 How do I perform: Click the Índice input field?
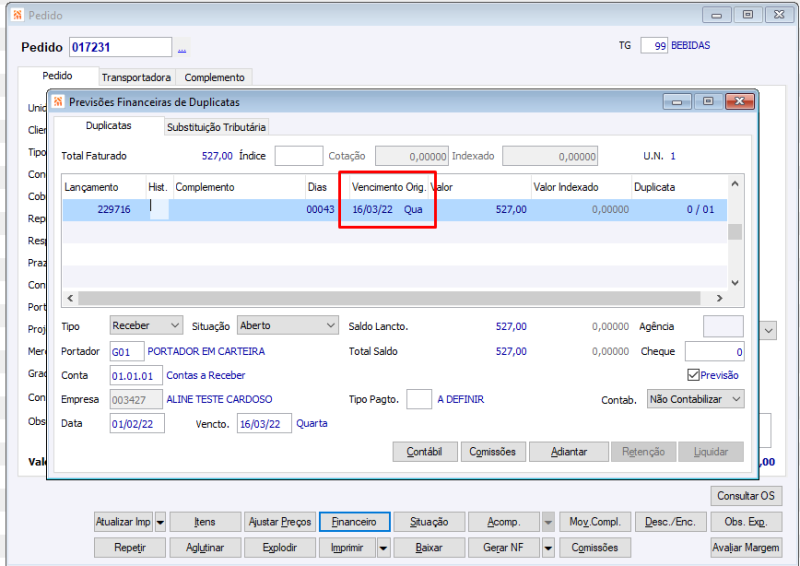pyautogui.click(x=299, y=156)
